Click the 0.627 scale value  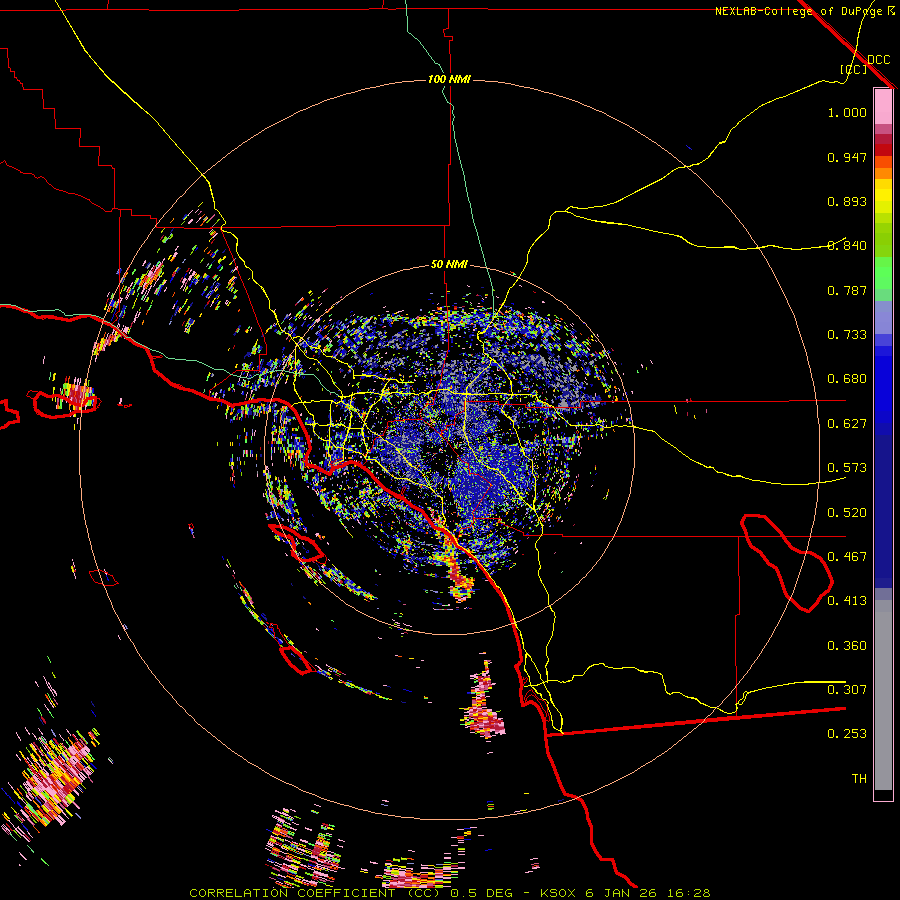tap(847, 424)
